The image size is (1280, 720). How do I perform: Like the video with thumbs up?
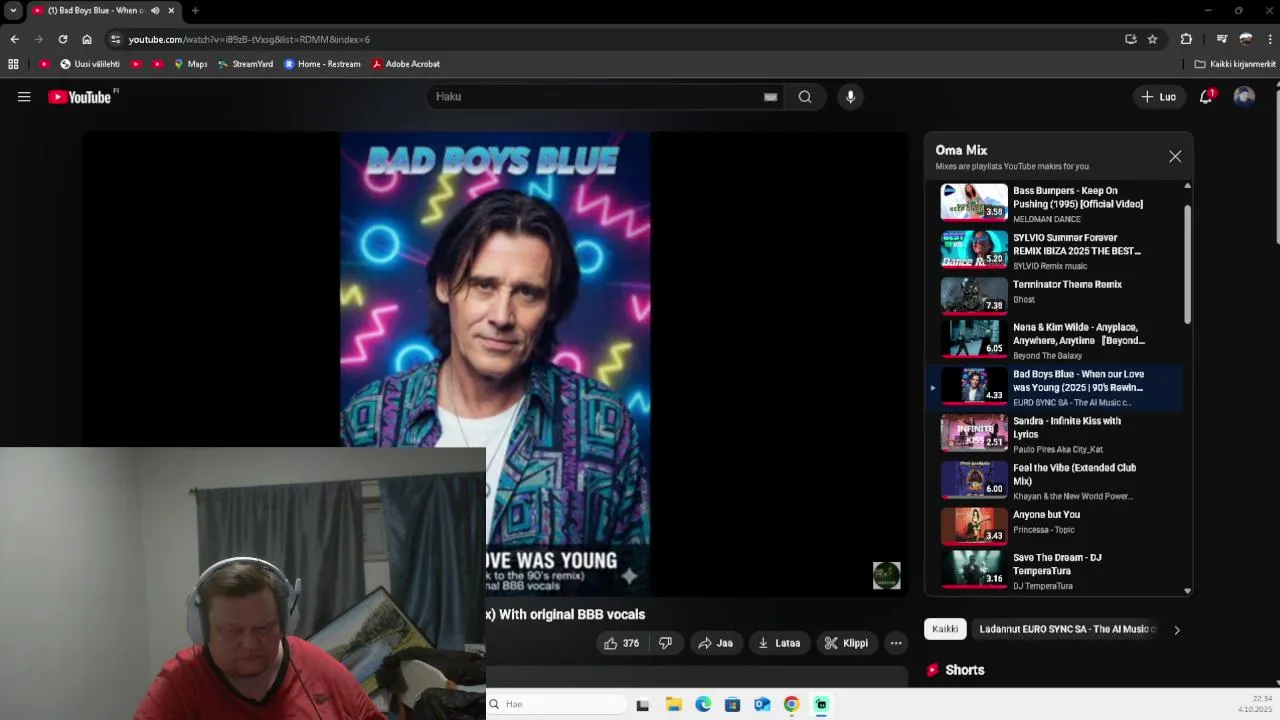[x=621, y=643]
